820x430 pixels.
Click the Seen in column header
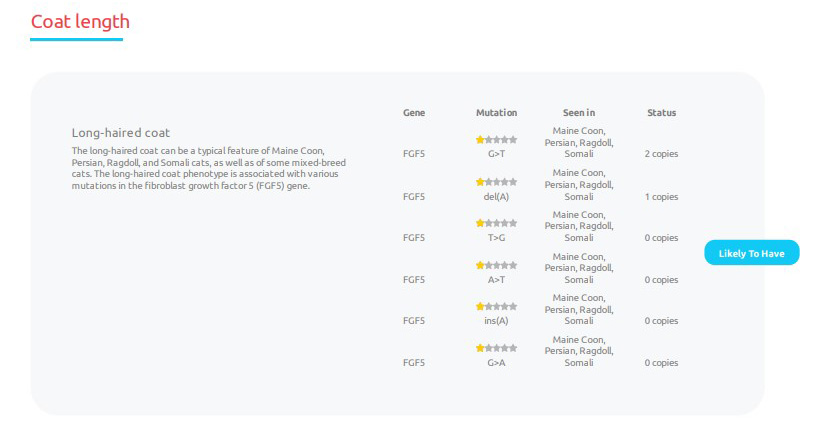click(579, 112)
